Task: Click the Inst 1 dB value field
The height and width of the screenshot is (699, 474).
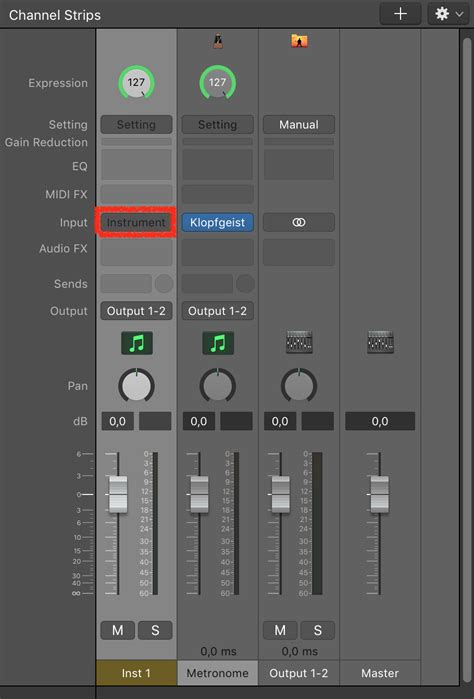Action: click(x=118, y=421)
